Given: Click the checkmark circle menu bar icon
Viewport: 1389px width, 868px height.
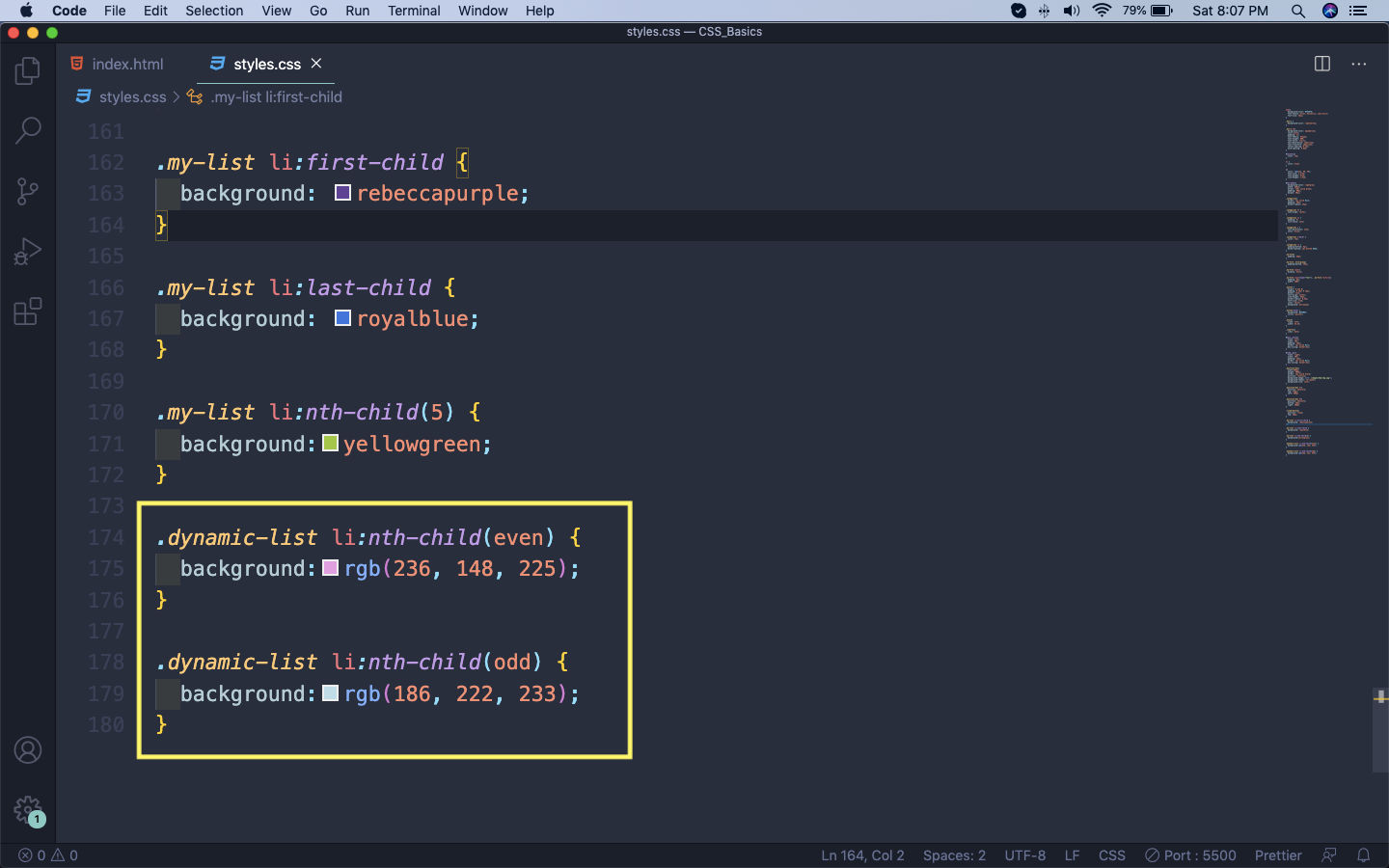Looking at the screenshot, I should [x=1019, y=11].
